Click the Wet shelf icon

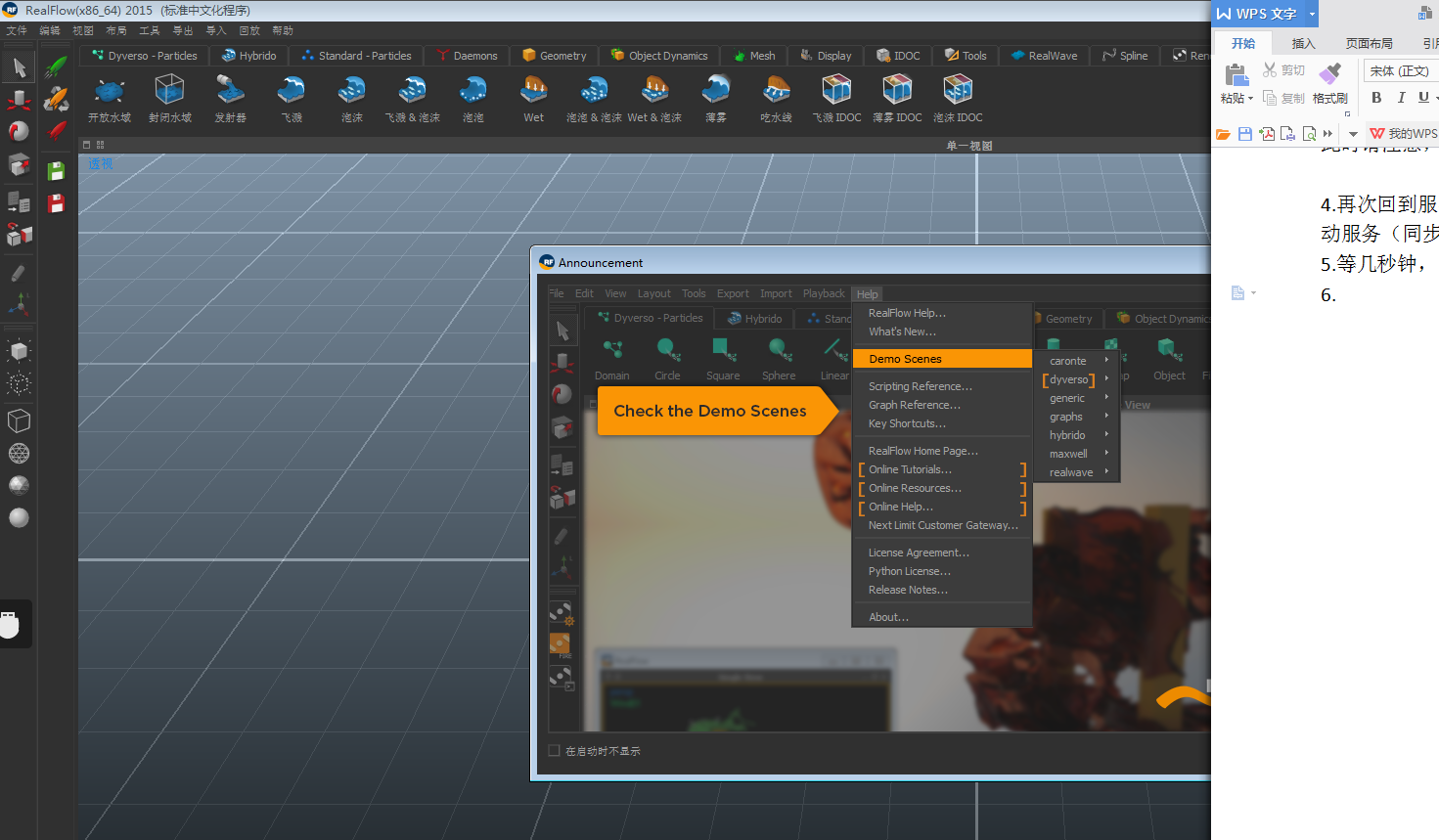[534, 98]
